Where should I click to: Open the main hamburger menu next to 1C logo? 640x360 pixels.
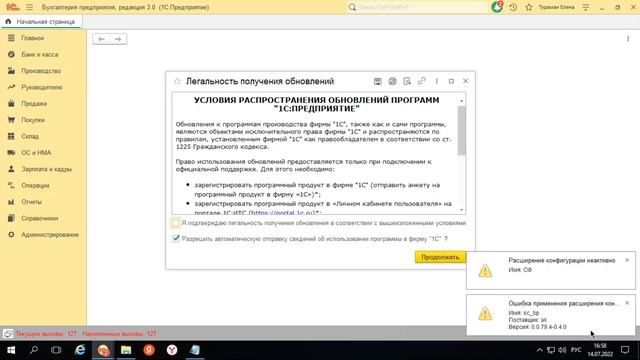tap(29, 7)
